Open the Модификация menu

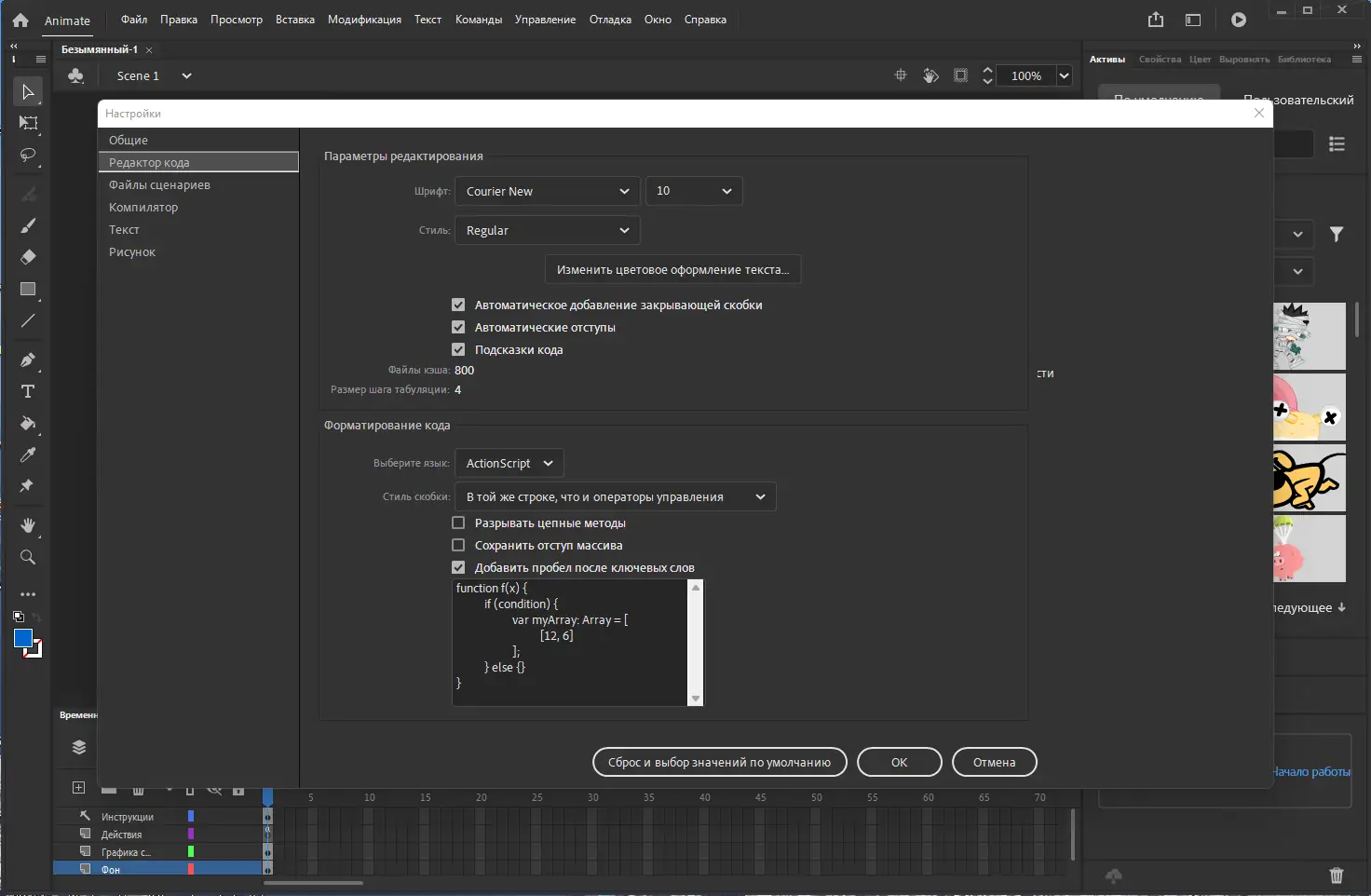(364, 20)
